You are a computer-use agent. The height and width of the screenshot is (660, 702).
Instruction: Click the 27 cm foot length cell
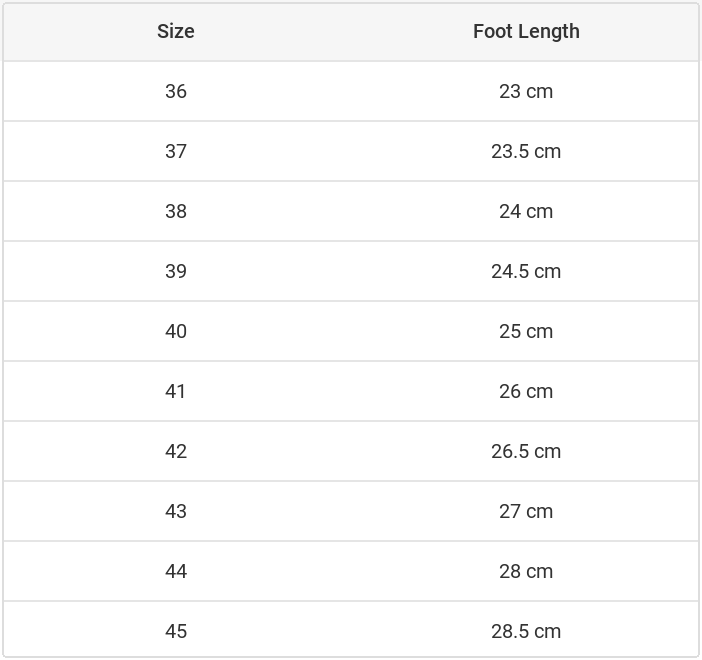(x=526, y=511)
